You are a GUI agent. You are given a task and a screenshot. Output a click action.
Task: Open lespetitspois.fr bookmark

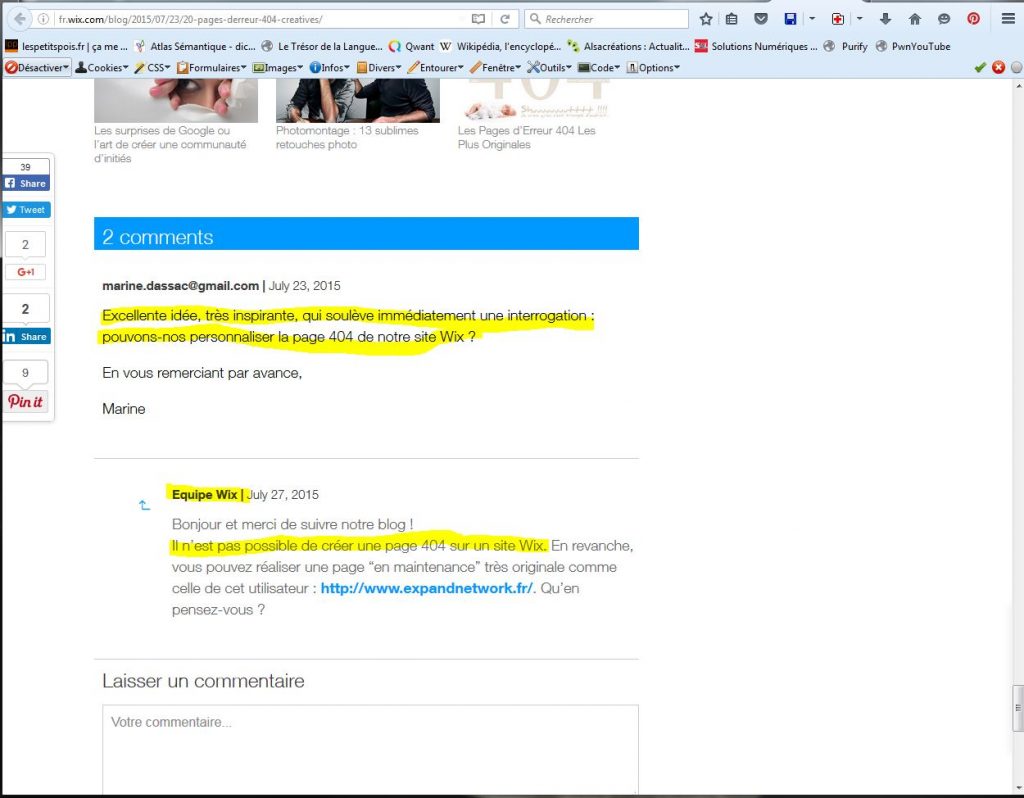66,46
